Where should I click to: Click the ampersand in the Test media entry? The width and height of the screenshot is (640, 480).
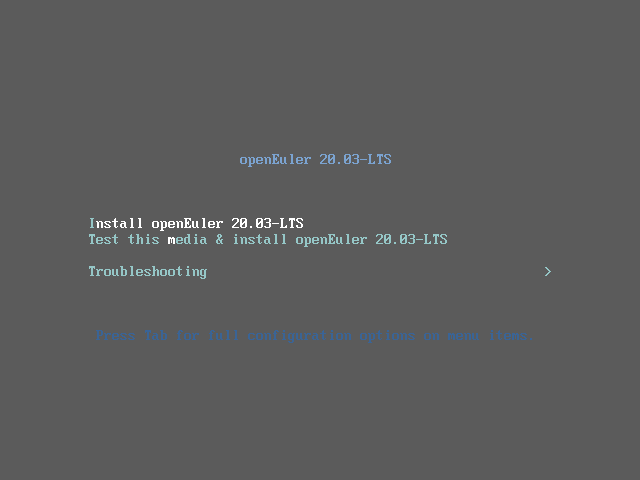[x=220, y=239]
